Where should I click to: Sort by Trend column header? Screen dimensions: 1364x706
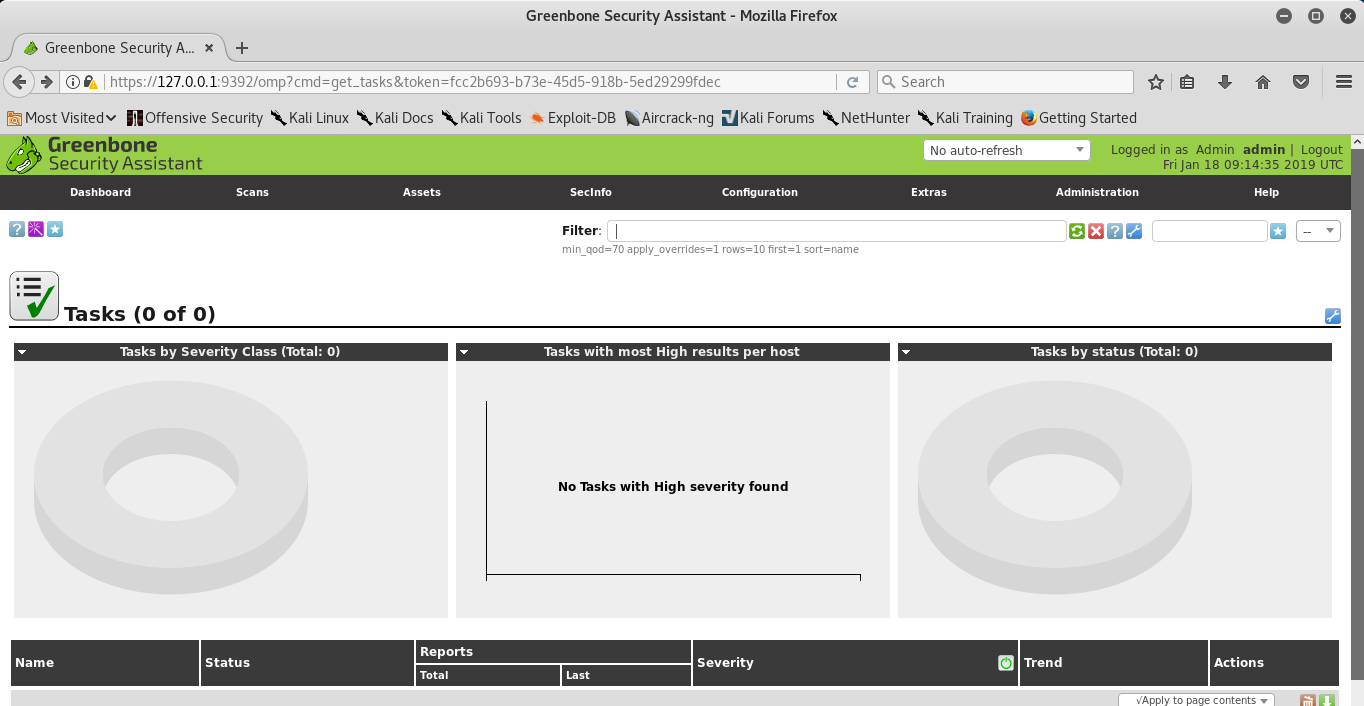coord(1043,663)
